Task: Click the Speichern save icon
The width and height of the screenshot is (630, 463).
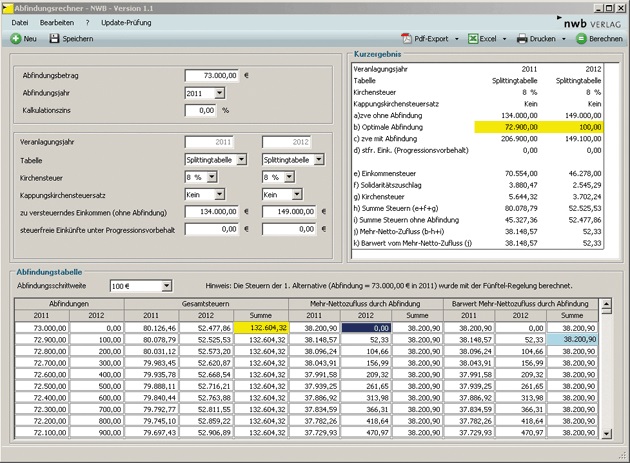Action: [53, 38]
